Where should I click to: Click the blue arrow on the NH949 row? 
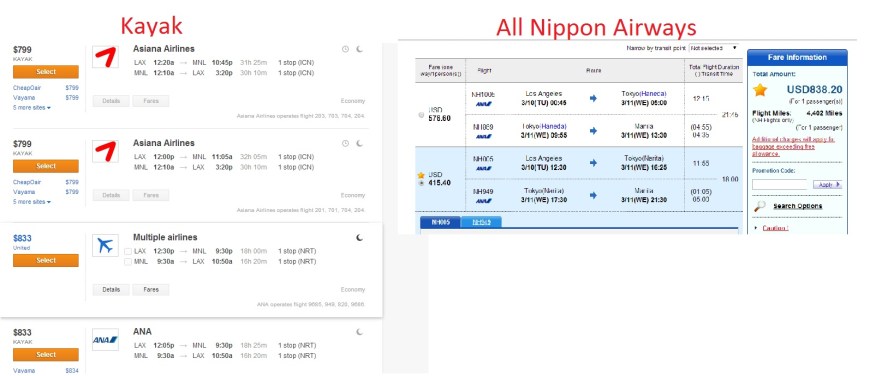[593, 195]
